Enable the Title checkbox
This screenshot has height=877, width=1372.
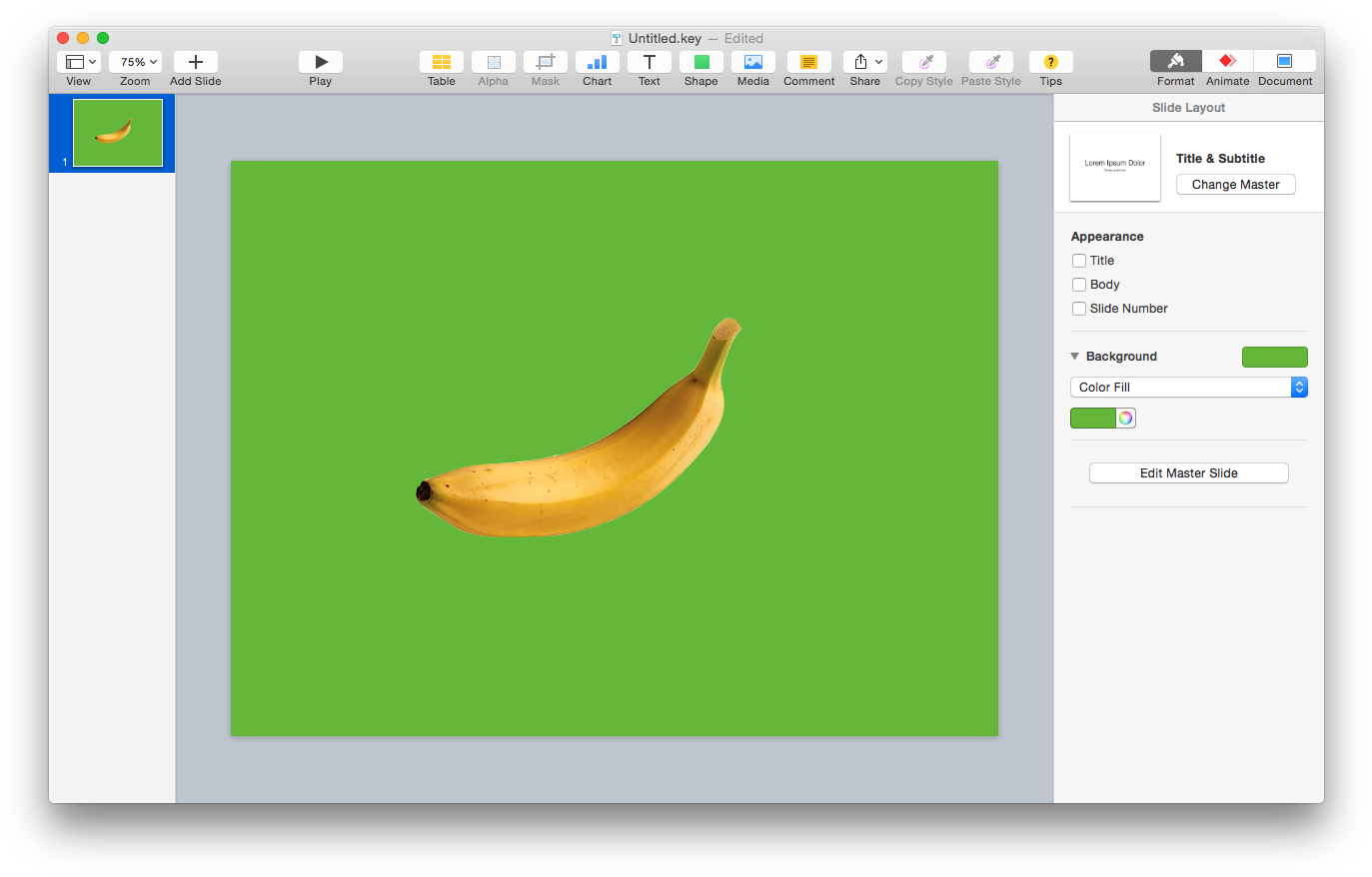pos(1079,261)
